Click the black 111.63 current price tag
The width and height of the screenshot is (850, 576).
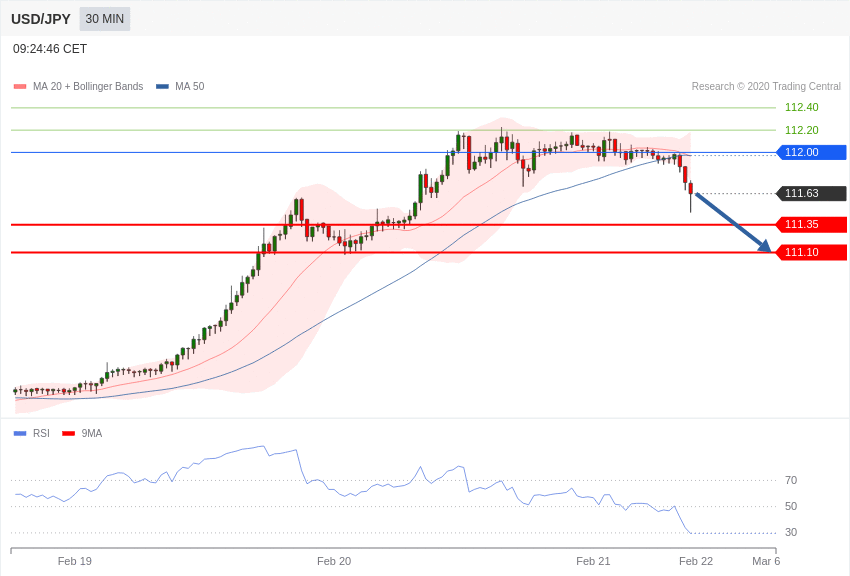(812, 193)
